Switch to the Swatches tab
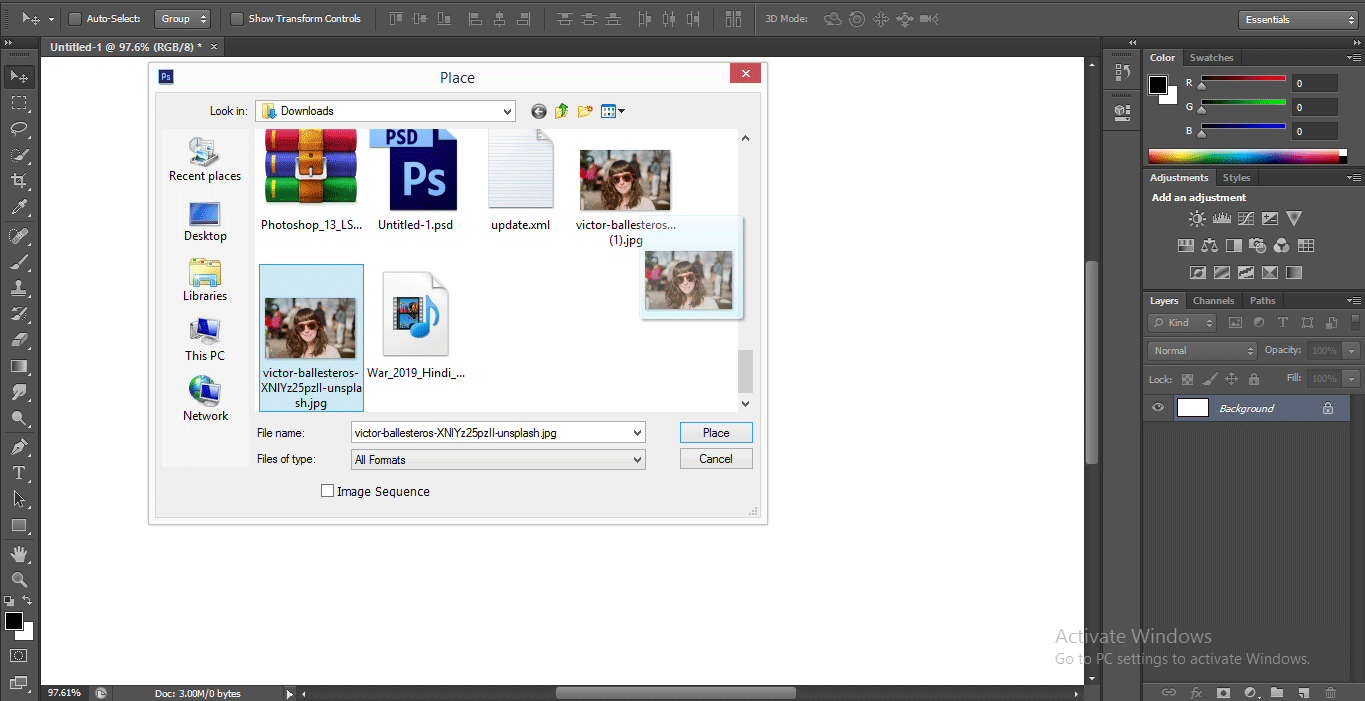Image resolution: width=1365 pixels, height=701 pixels. coord(1211,58)
